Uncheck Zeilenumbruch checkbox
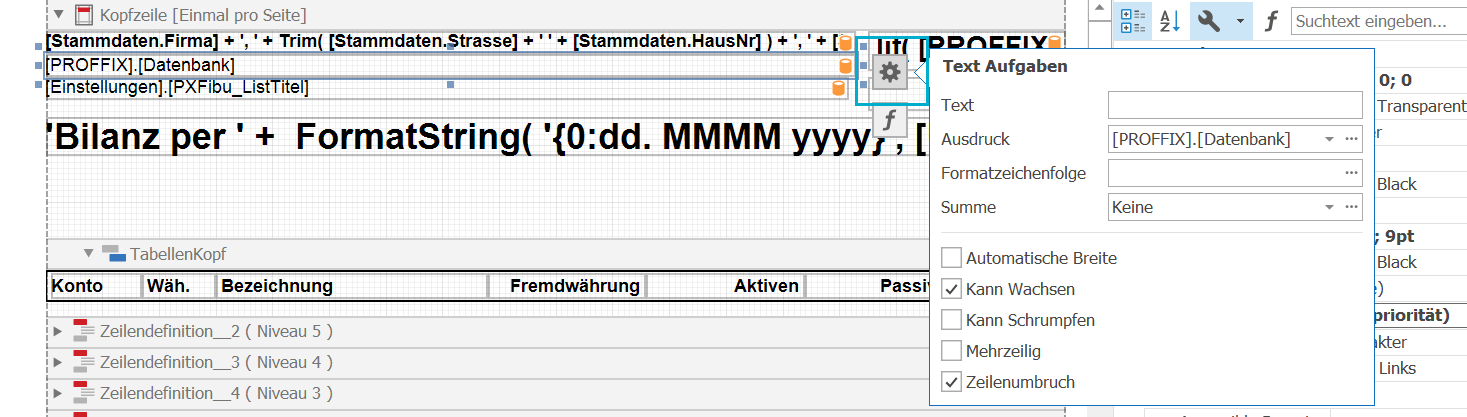The image size is (1467, 417). pos(952,382)
